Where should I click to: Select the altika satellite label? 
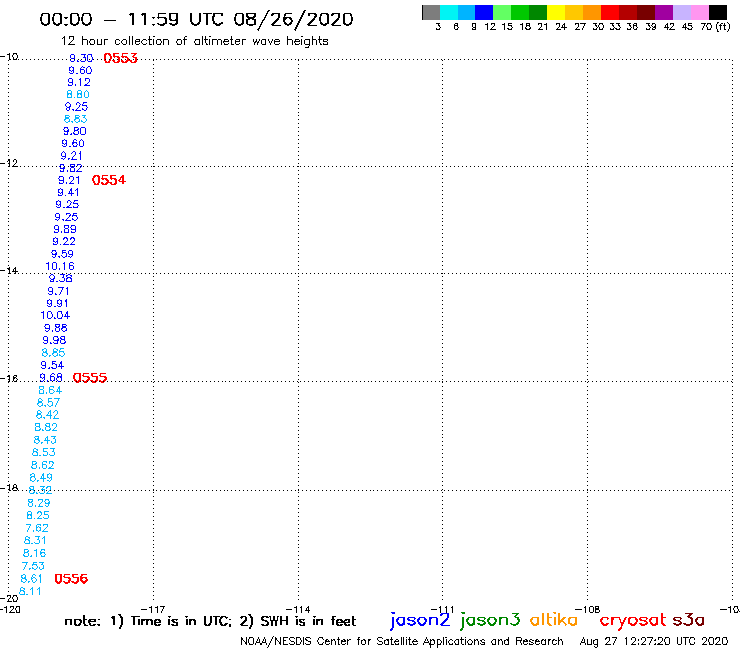pyautogui.click(x=554, y=620)
